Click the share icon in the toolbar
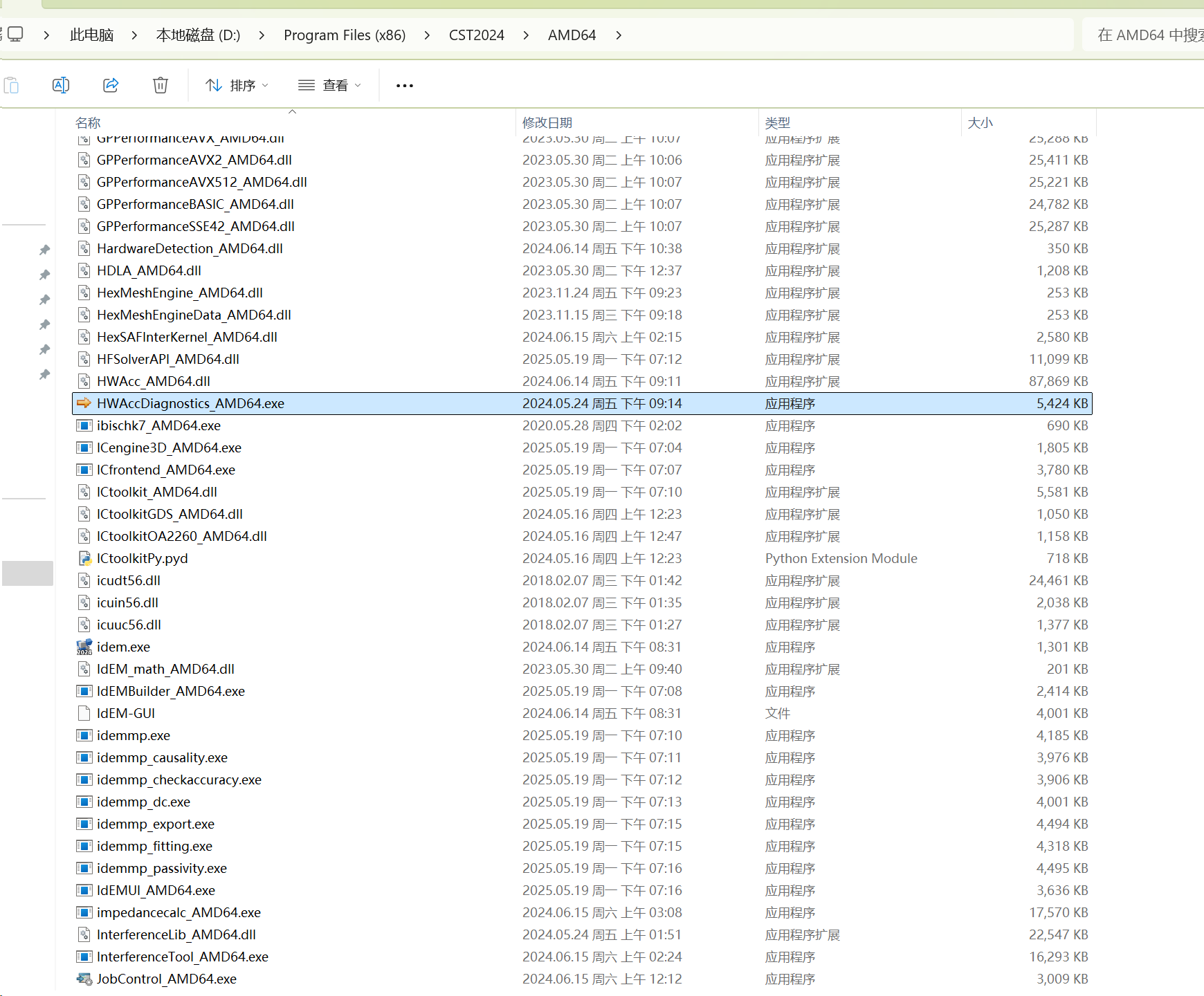Screen dimensions: 1204x996 [111, 85]
